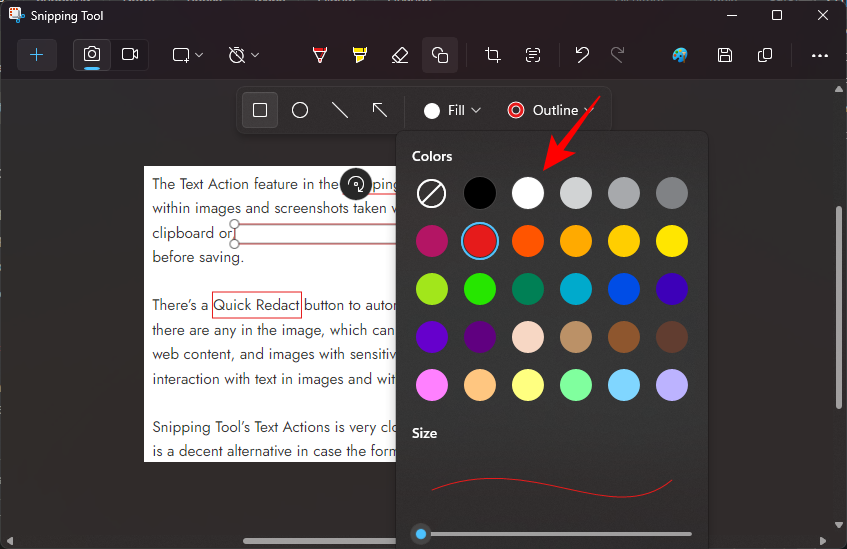Pick the lime green swatch
The height and width of the screenshot is (549, 847).
[432, 289]
